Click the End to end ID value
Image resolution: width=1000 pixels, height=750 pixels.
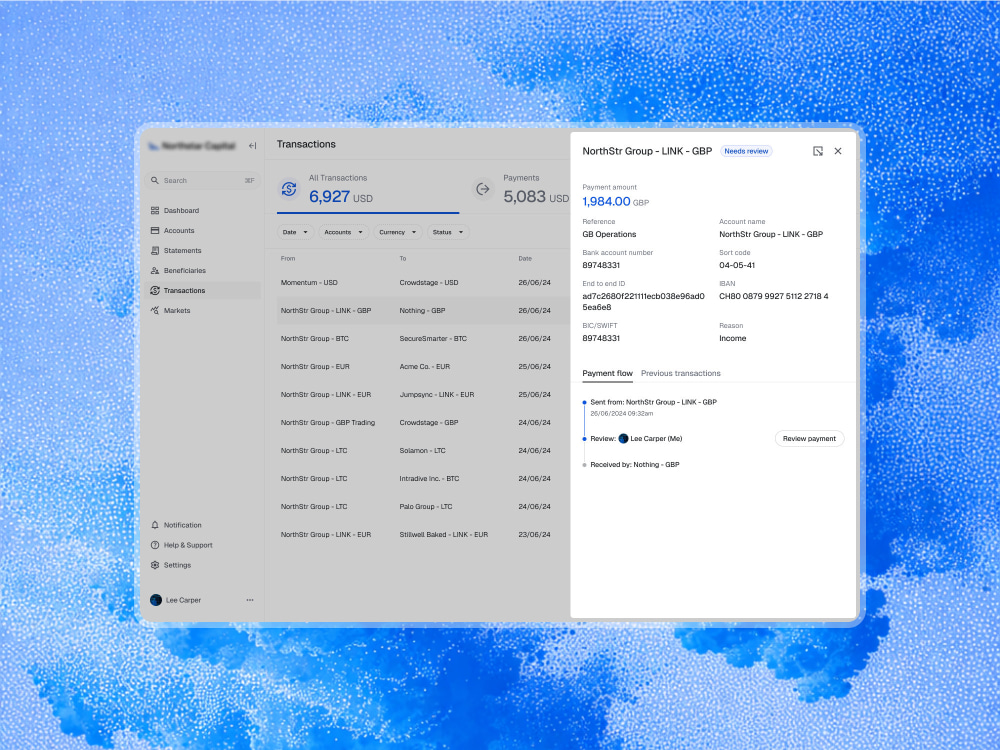(x=643, y=302)
